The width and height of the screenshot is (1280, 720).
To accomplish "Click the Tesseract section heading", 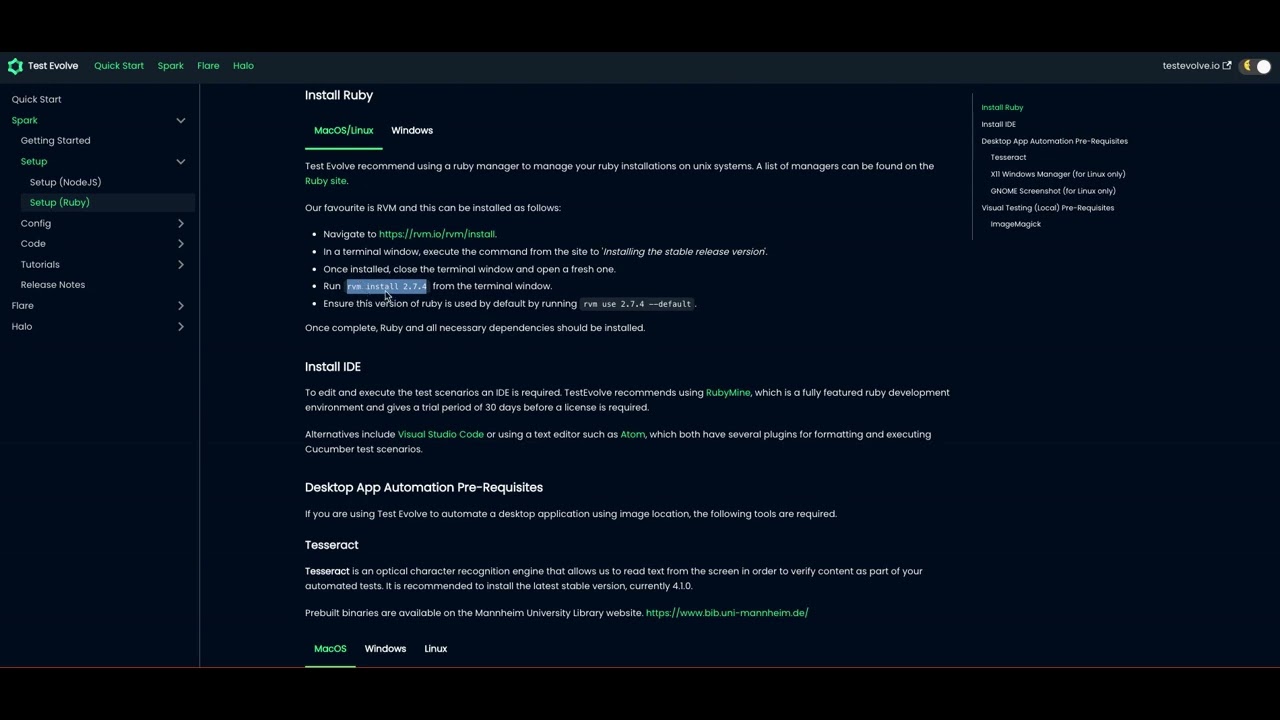I will point(332,545).
